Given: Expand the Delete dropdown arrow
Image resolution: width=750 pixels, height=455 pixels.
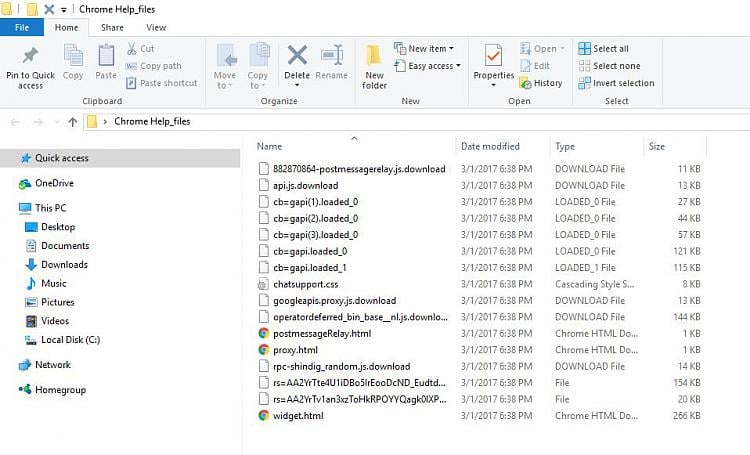Looking at the screenshot, I should [297, 86].
